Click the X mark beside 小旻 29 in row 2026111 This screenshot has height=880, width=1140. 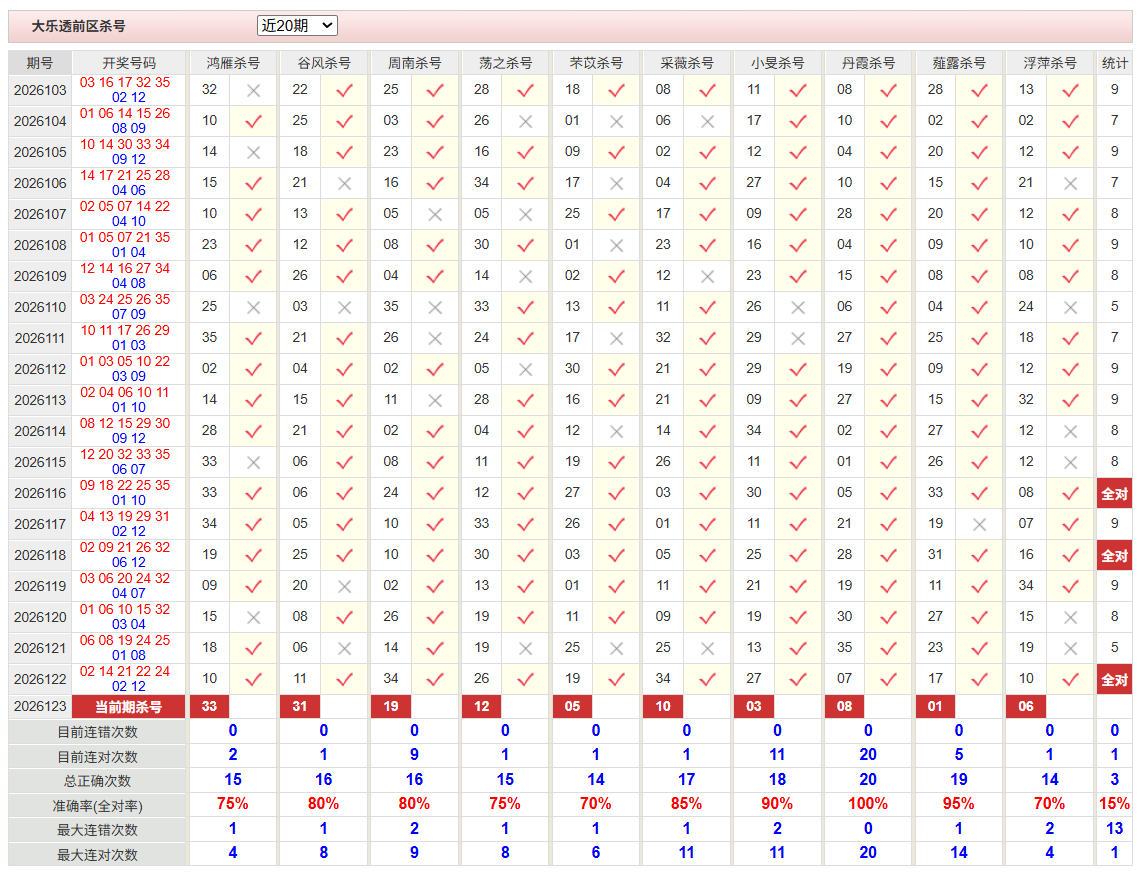point(798,339)
